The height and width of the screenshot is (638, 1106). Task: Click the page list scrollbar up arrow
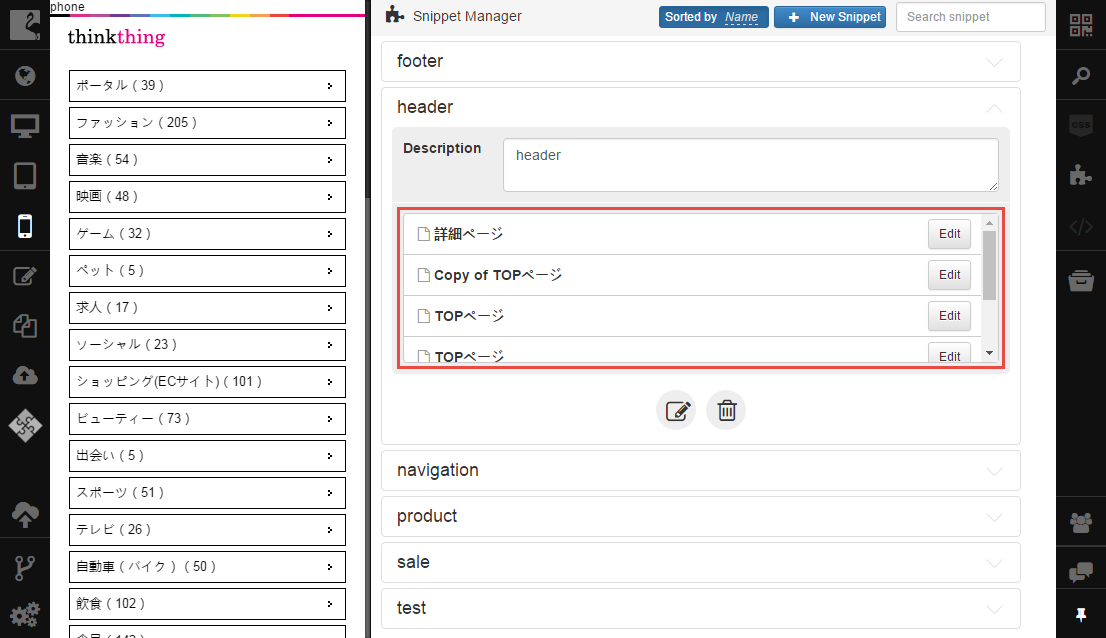(x=989, y=223)
